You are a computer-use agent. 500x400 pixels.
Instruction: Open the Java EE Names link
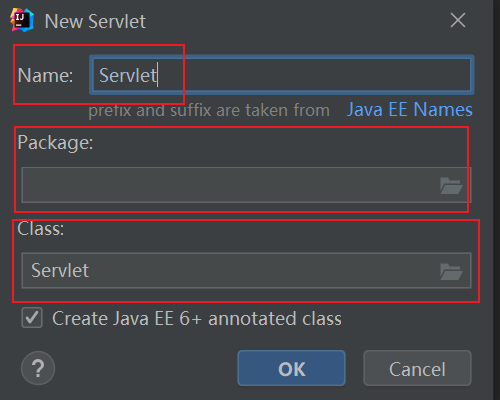click(410, 109)
